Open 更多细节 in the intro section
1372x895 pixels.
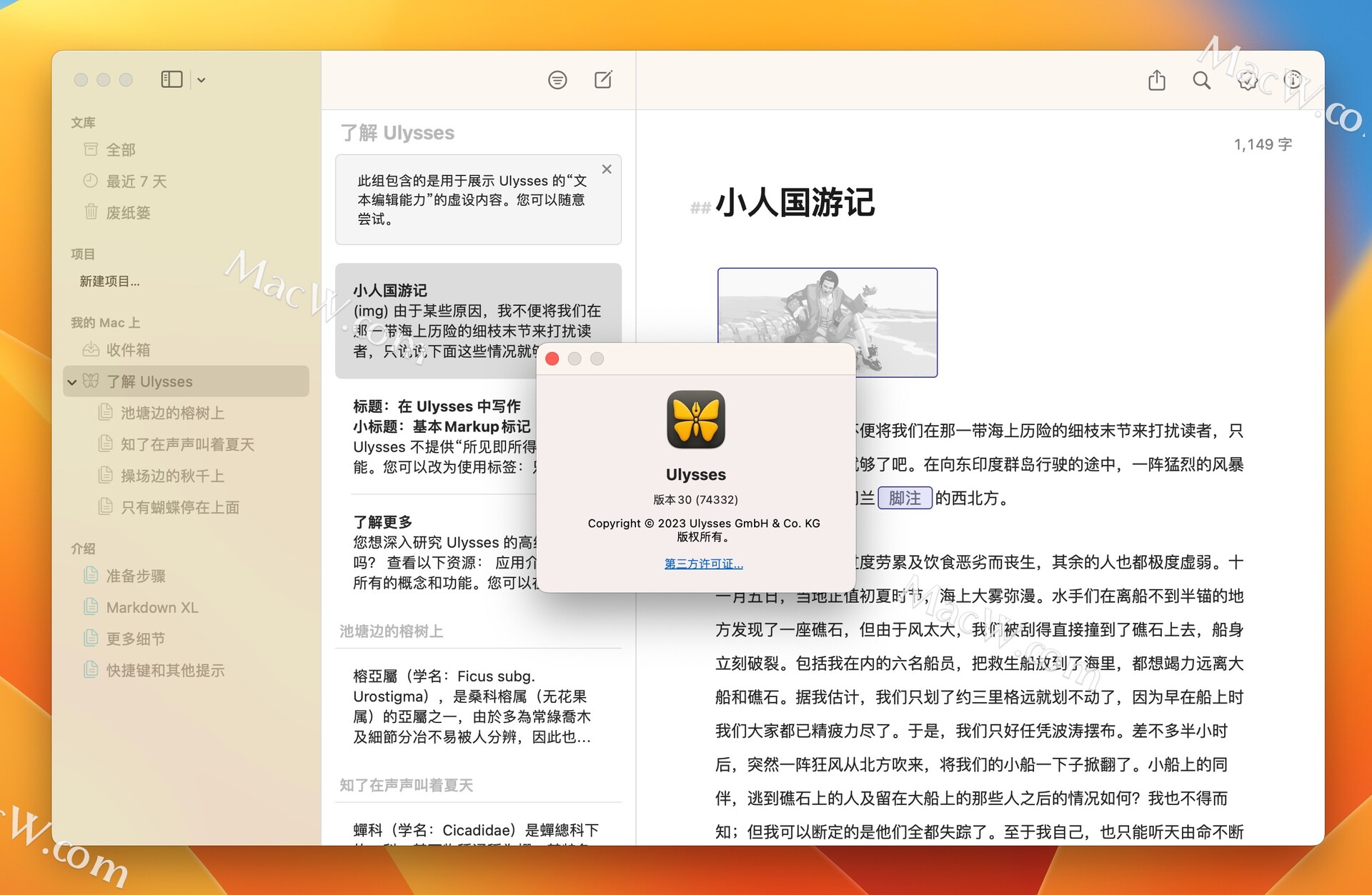[135, 639]
